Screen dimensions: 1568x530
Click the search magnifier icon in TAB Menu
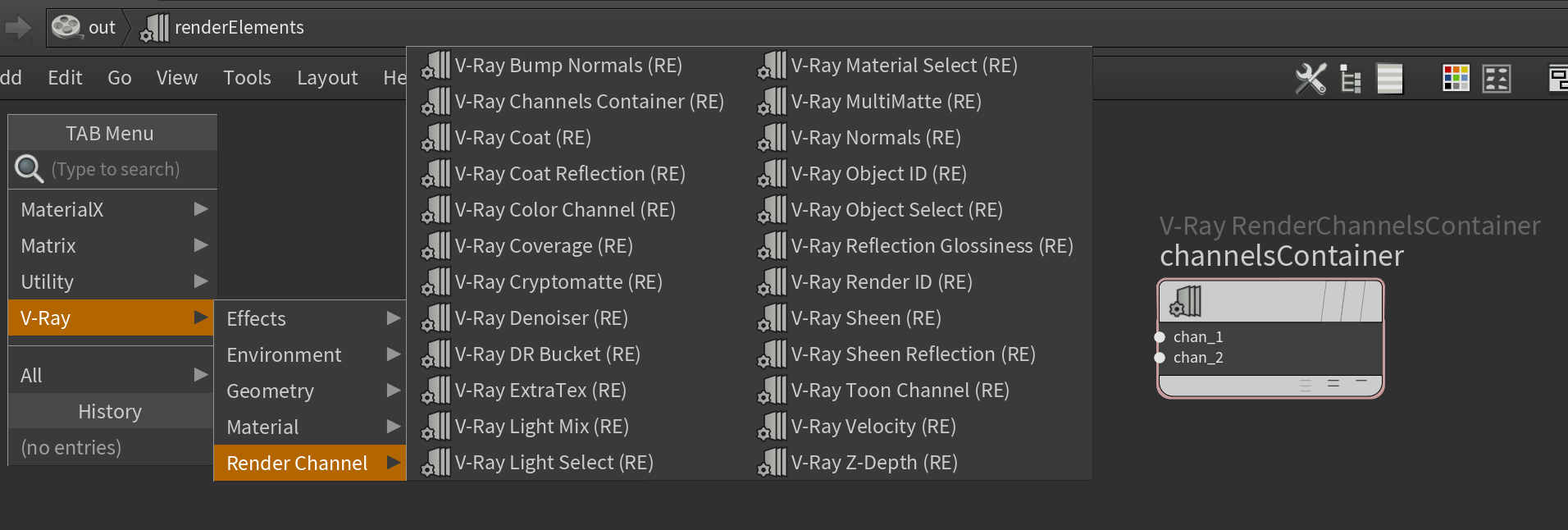[x=29, y=169]
